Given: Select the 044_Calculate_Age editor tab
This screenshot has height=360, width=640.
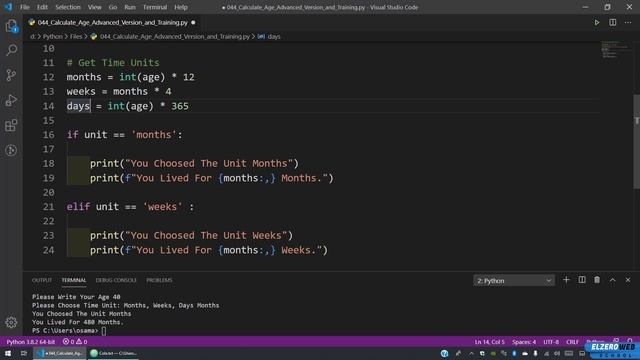Looking at the screenshot, I should pos(112,22).
